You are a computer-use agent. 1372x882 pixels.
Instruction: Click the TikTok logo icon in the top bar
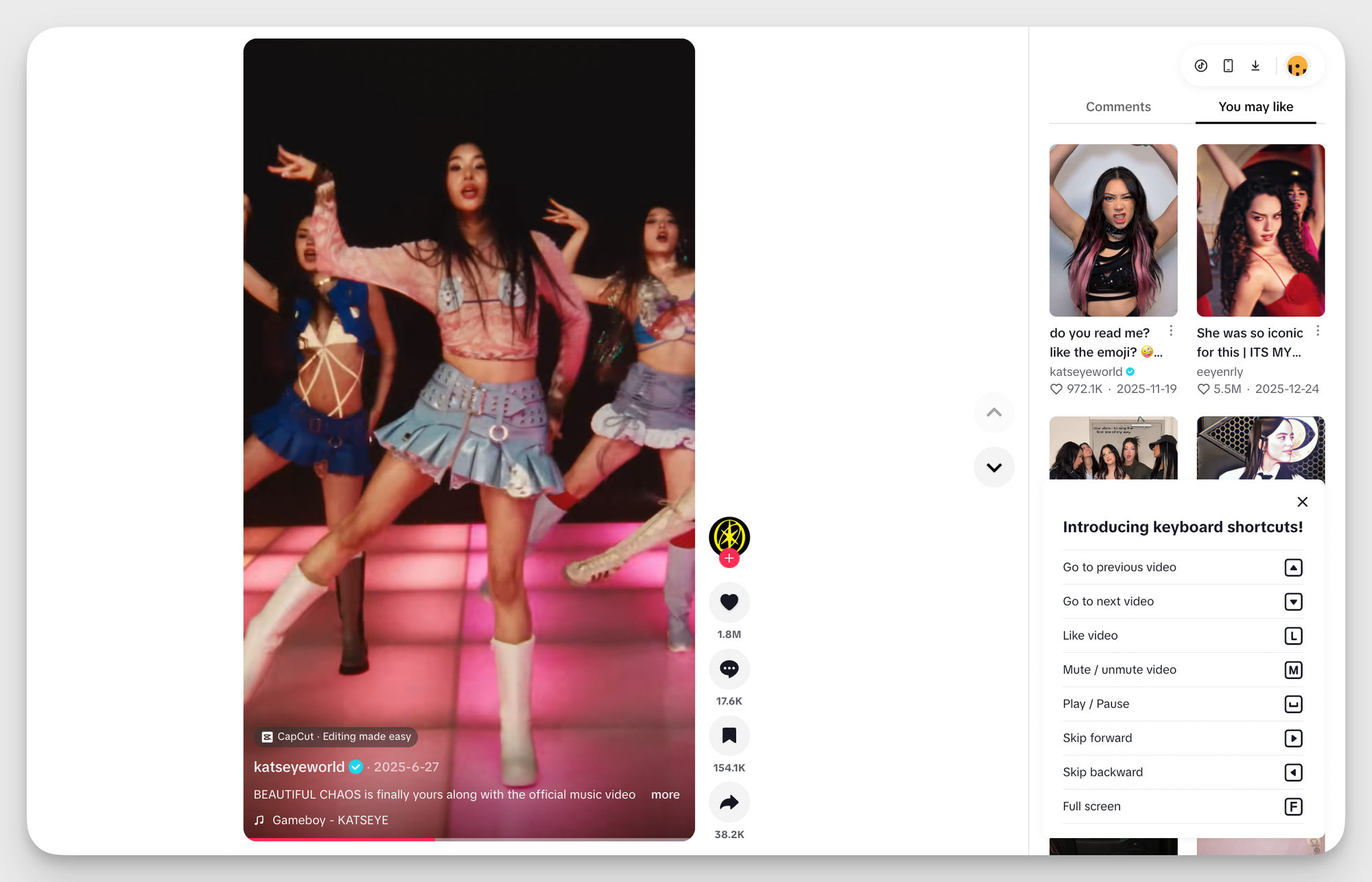1200,65
